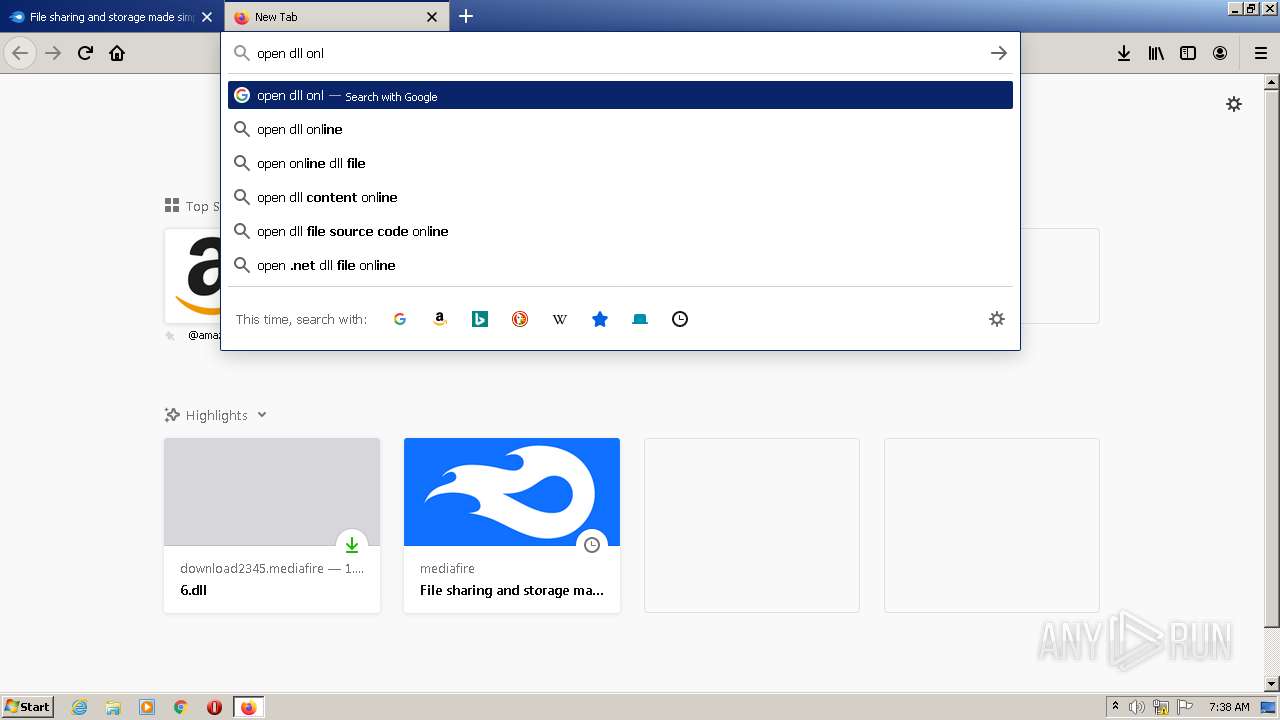The image size is (1280, 720).
Task: Open the 6.dll download highlight card
Action: (x=272, y=525)
